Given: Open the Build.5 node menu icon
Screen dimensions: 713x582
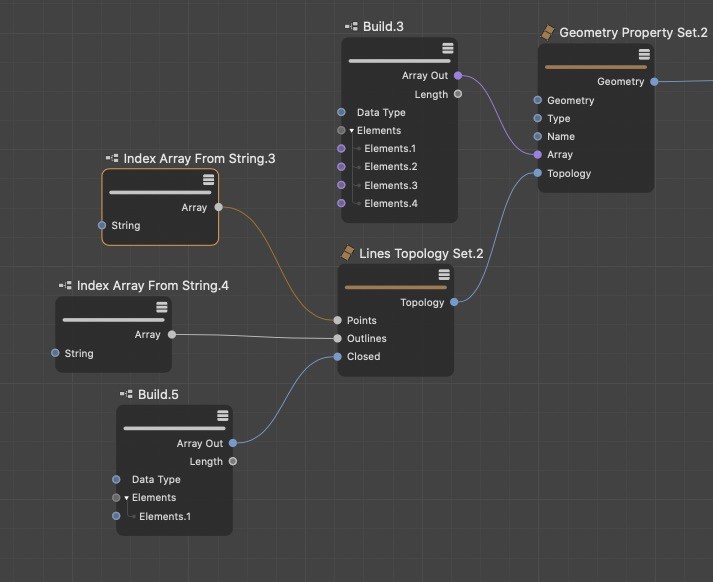Looking at the screenshot, I should (x=222, y=416).
